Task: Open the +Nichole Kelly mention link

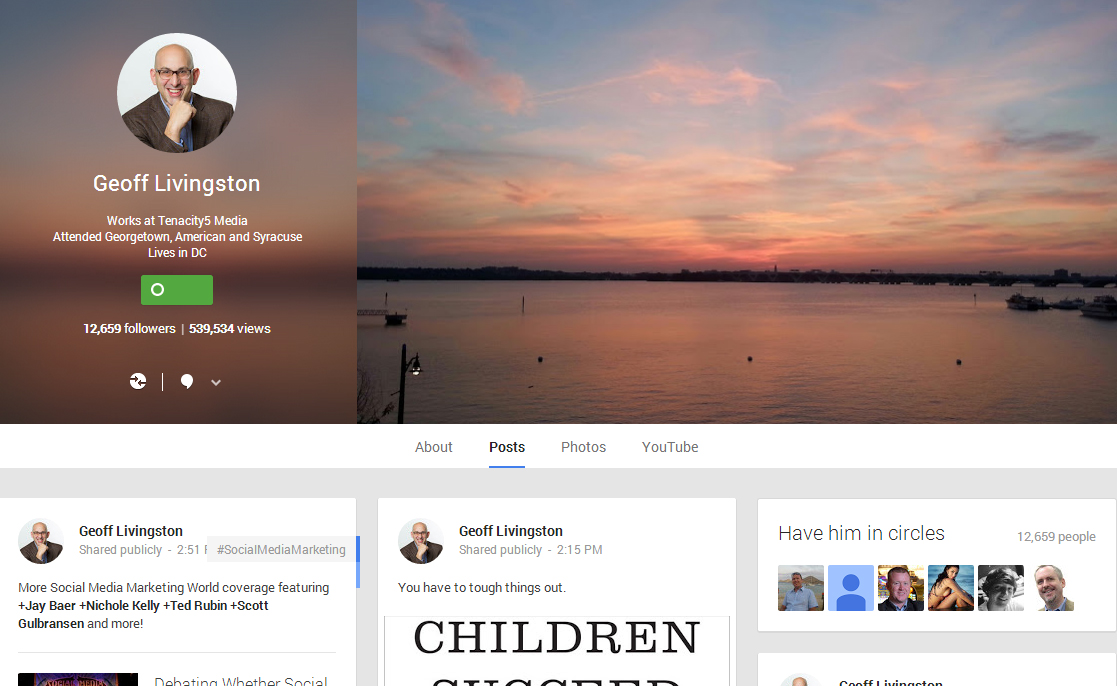Action: (121, 605)
